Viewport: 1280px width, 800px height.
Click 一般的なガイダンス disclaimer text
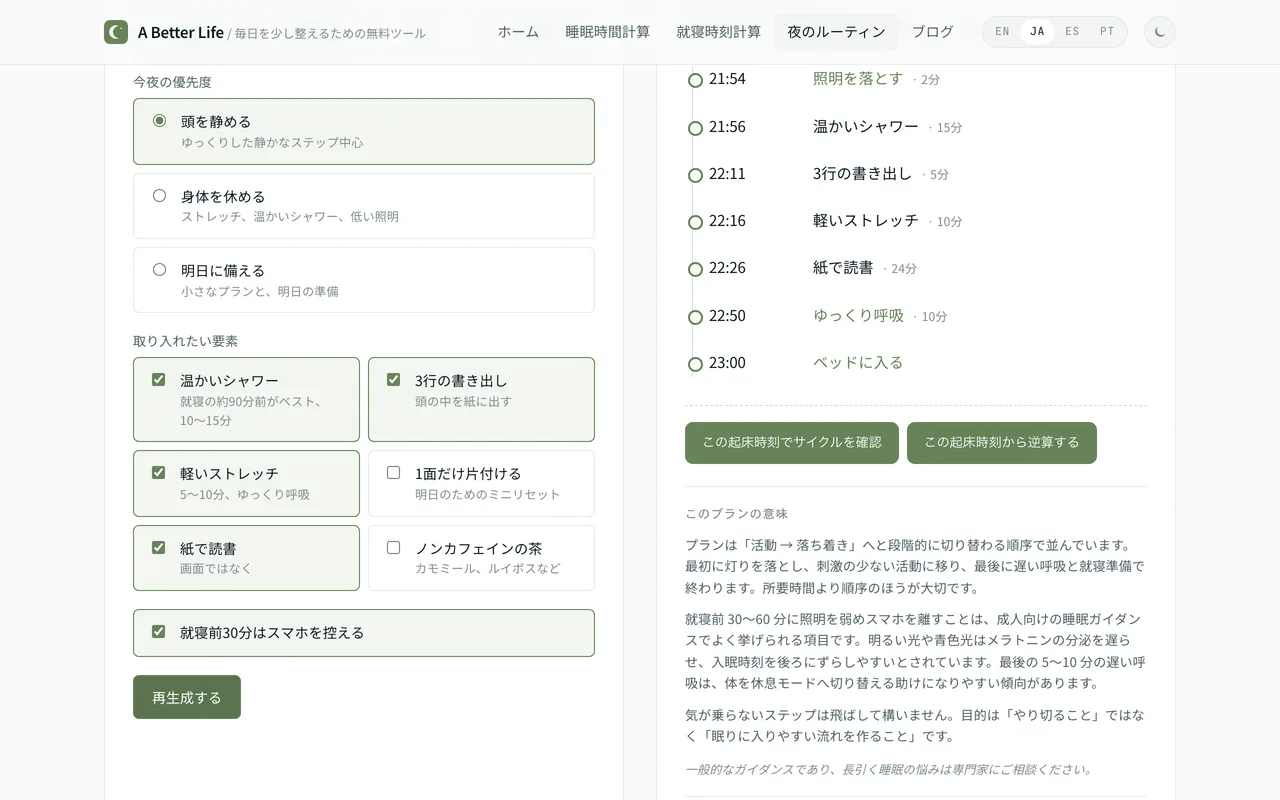(x=889, y=770)
